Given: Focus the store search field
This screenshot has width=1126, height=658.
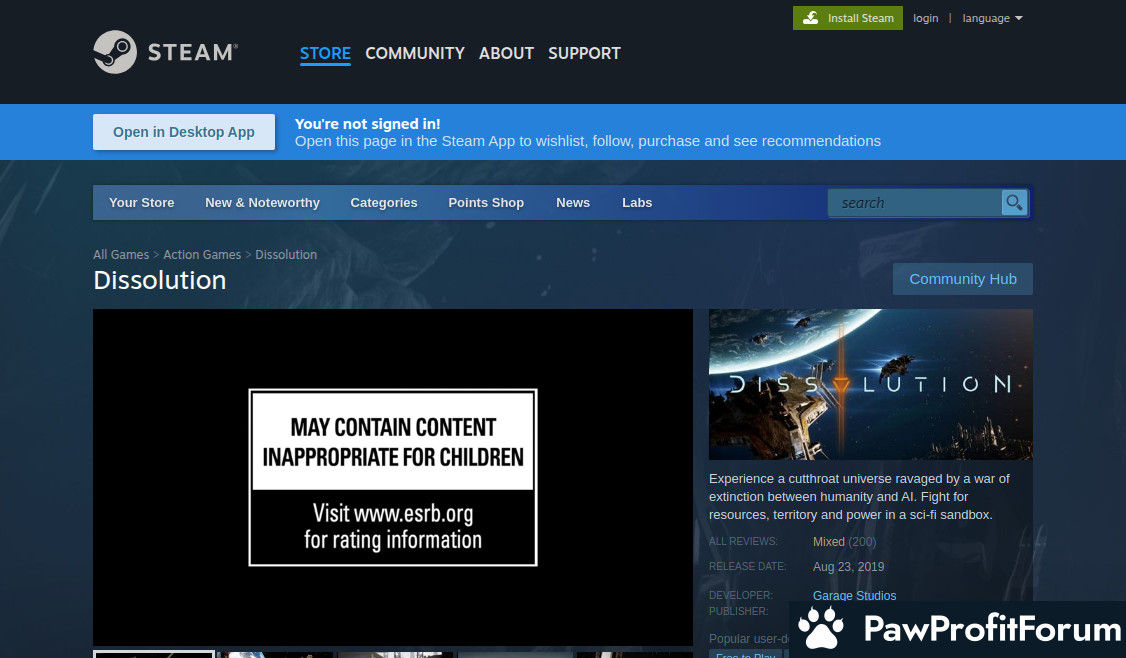Looking at the screenshot, I should [x=915, y=203].
